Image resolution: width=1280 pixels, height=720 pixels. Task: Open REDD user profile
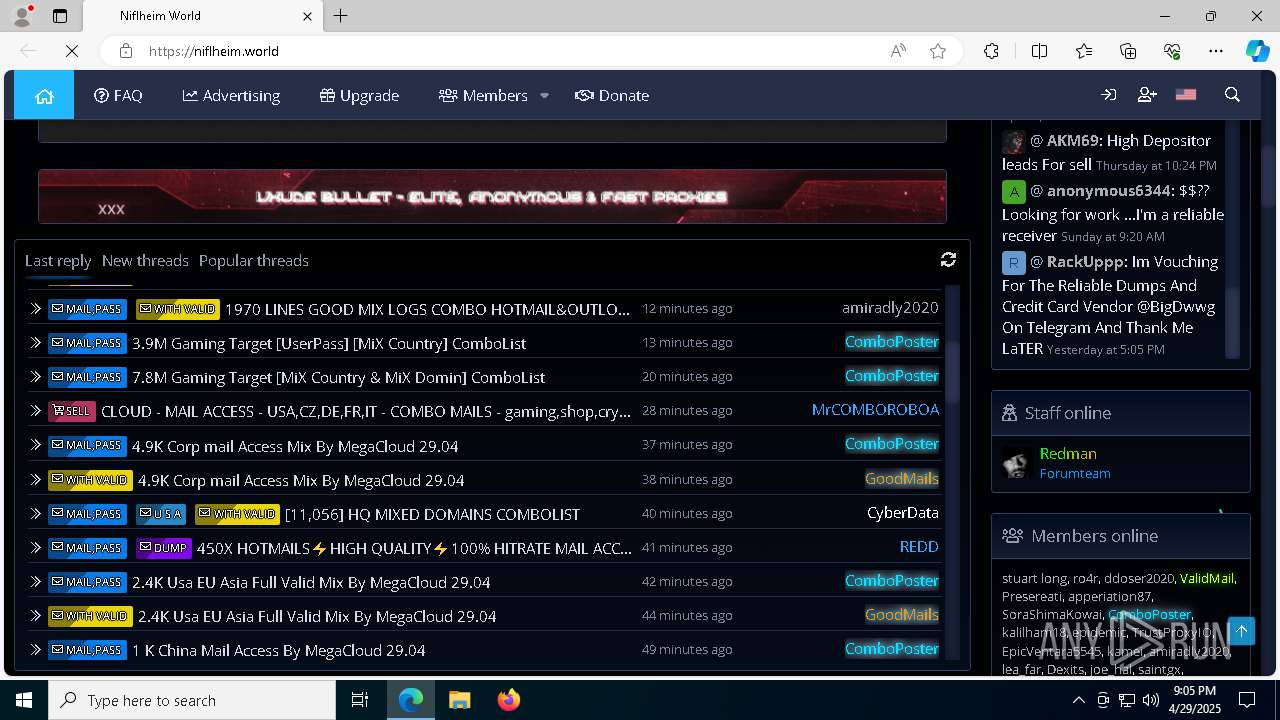tap(919, 547)
